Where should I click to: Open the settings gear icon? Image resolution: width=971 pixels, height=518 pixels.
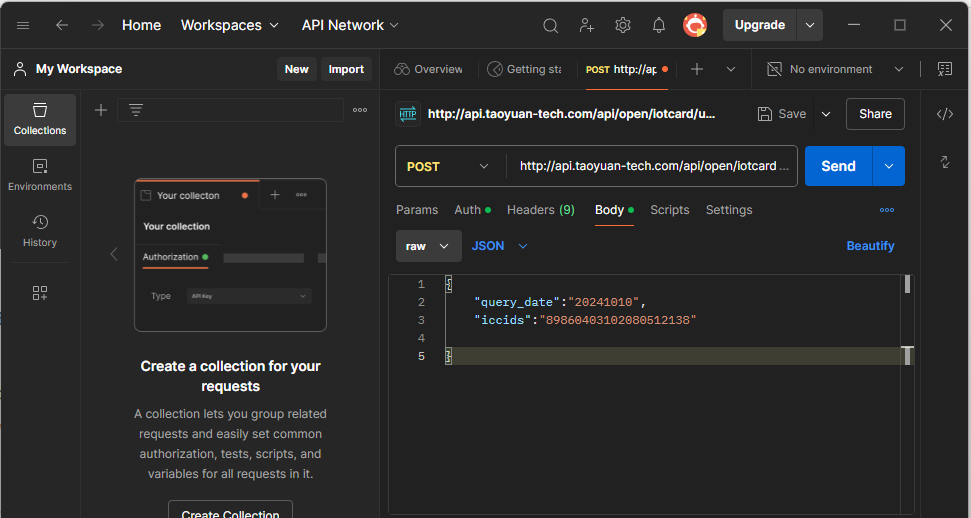tap(623, 26)
